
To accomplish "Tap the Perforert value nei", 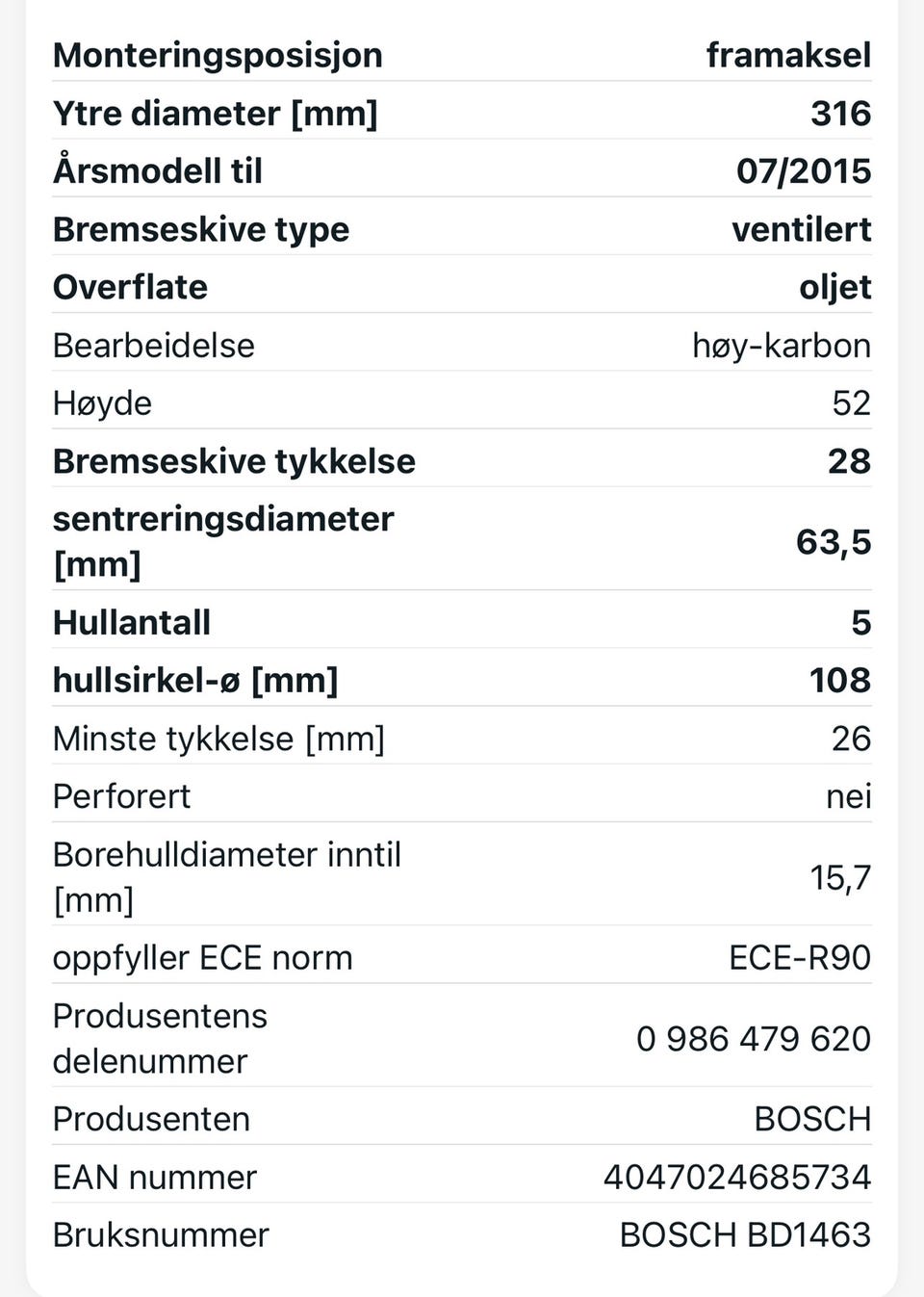I will pos(848,796).
